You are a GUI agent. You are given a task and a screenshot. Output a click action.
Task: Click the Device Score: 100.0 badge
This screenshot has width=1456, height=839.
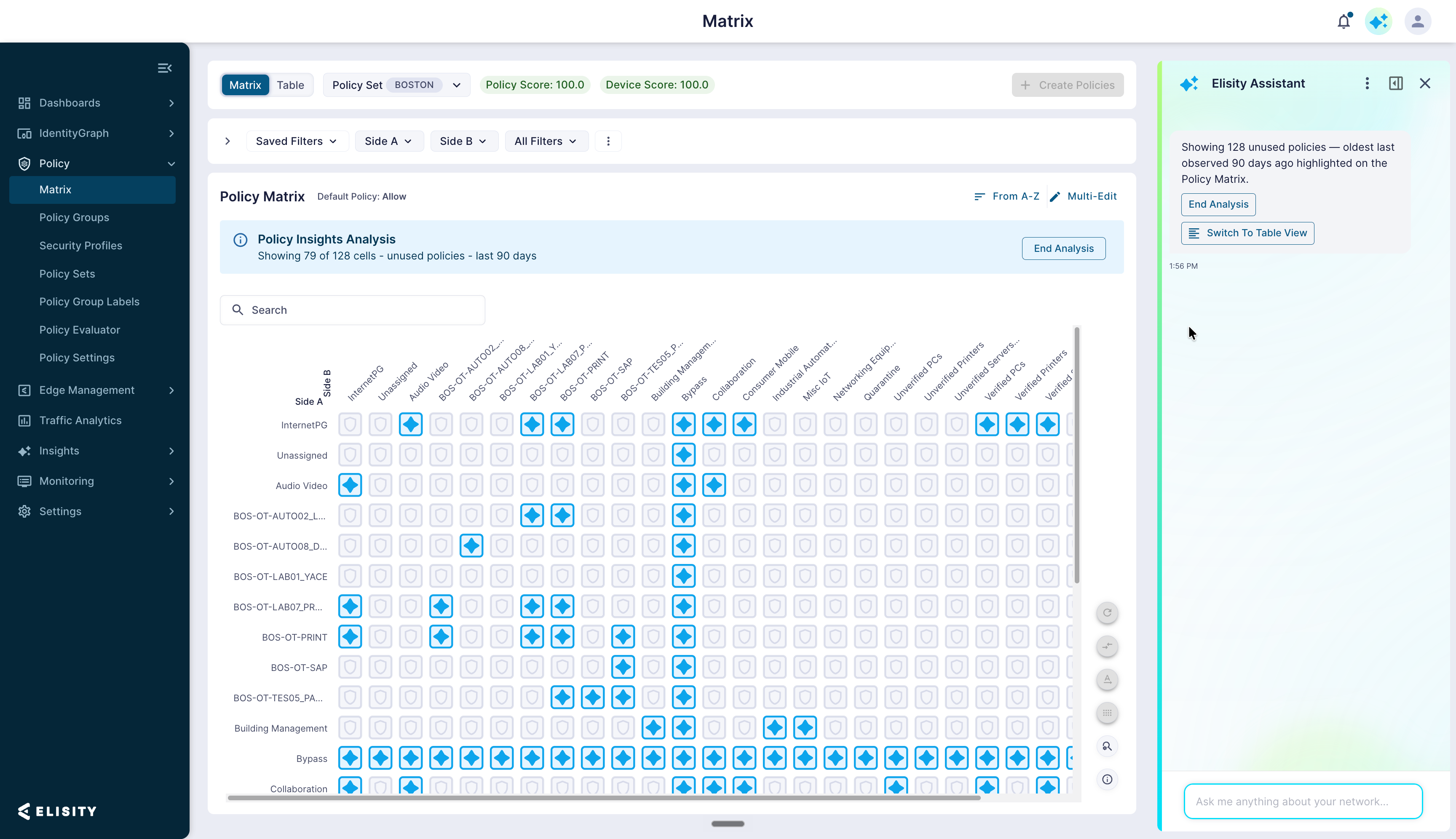657,85
